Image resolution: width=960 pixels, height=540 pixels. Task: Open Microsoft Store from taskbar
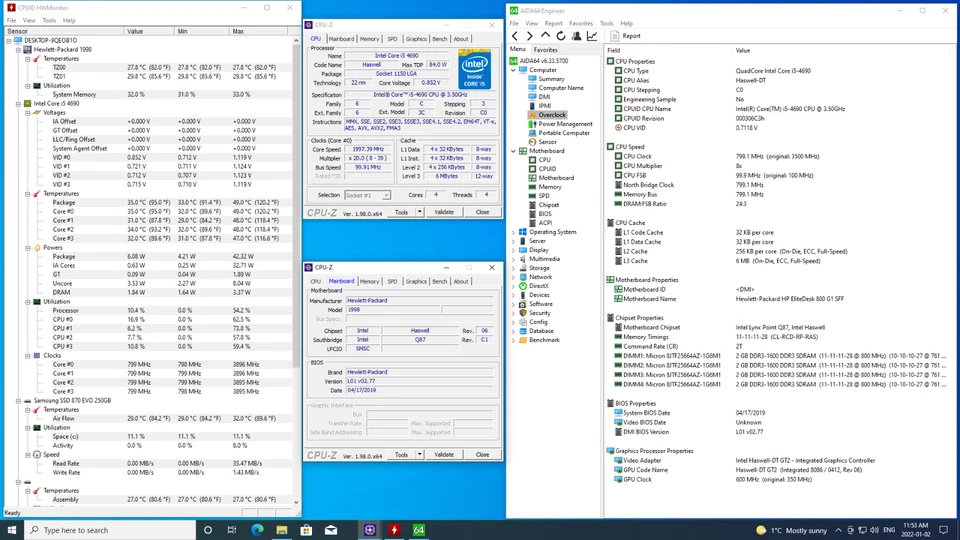306,530
